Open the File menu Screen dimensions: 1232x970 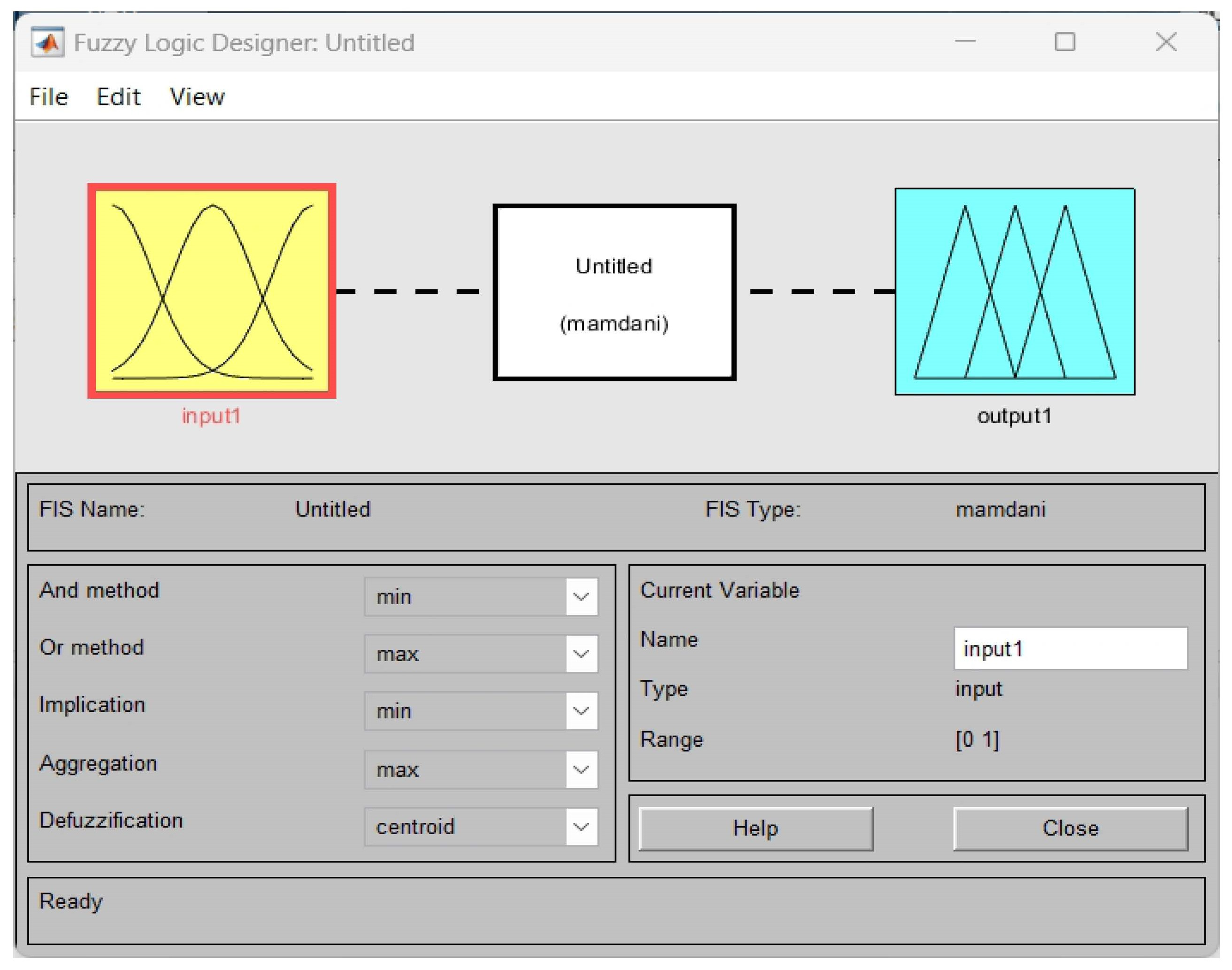coord(49,97)
